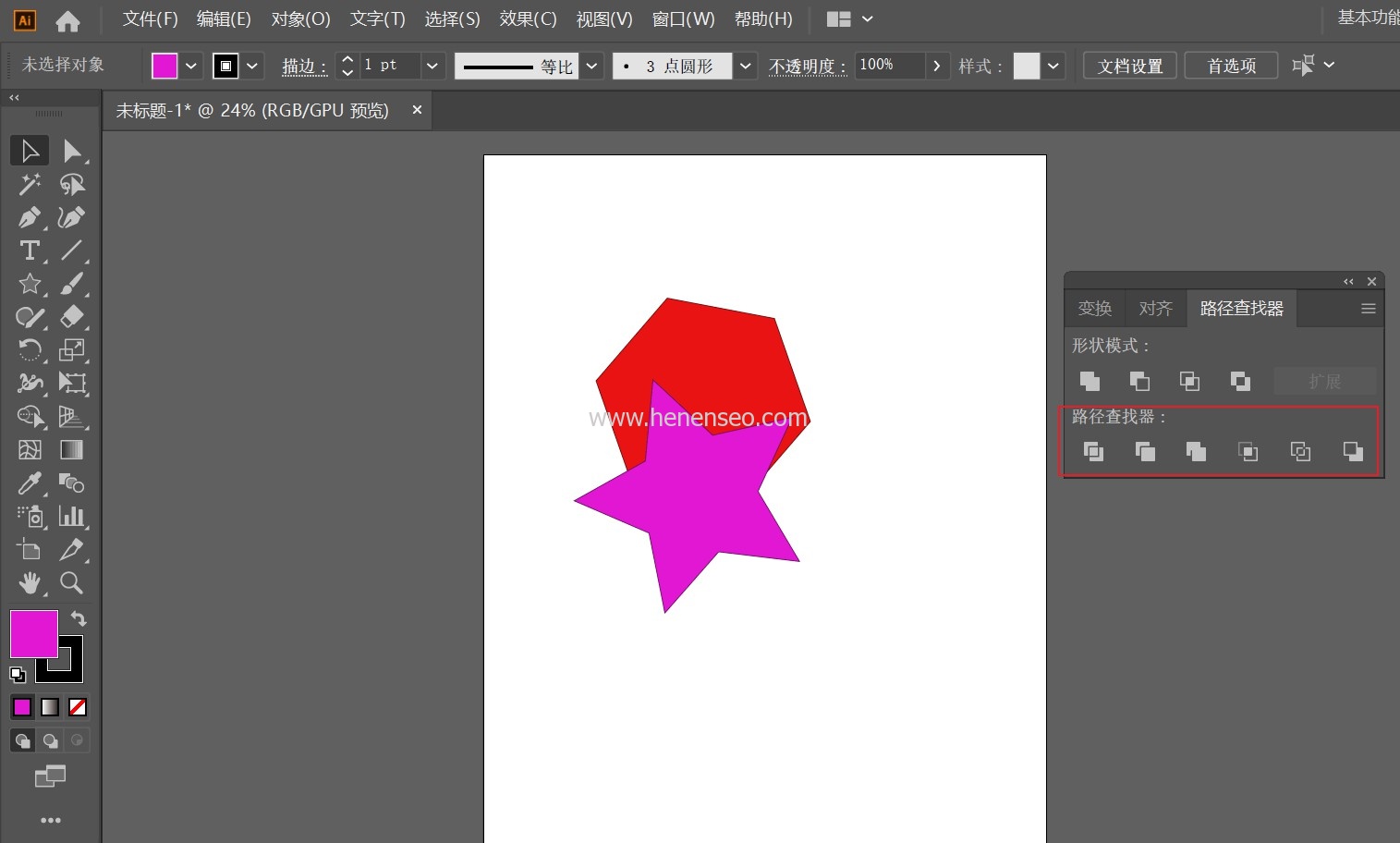Open the Pathfinder panel options menu
This screenshot has width=1400, height=843.
click(1369, 309)
